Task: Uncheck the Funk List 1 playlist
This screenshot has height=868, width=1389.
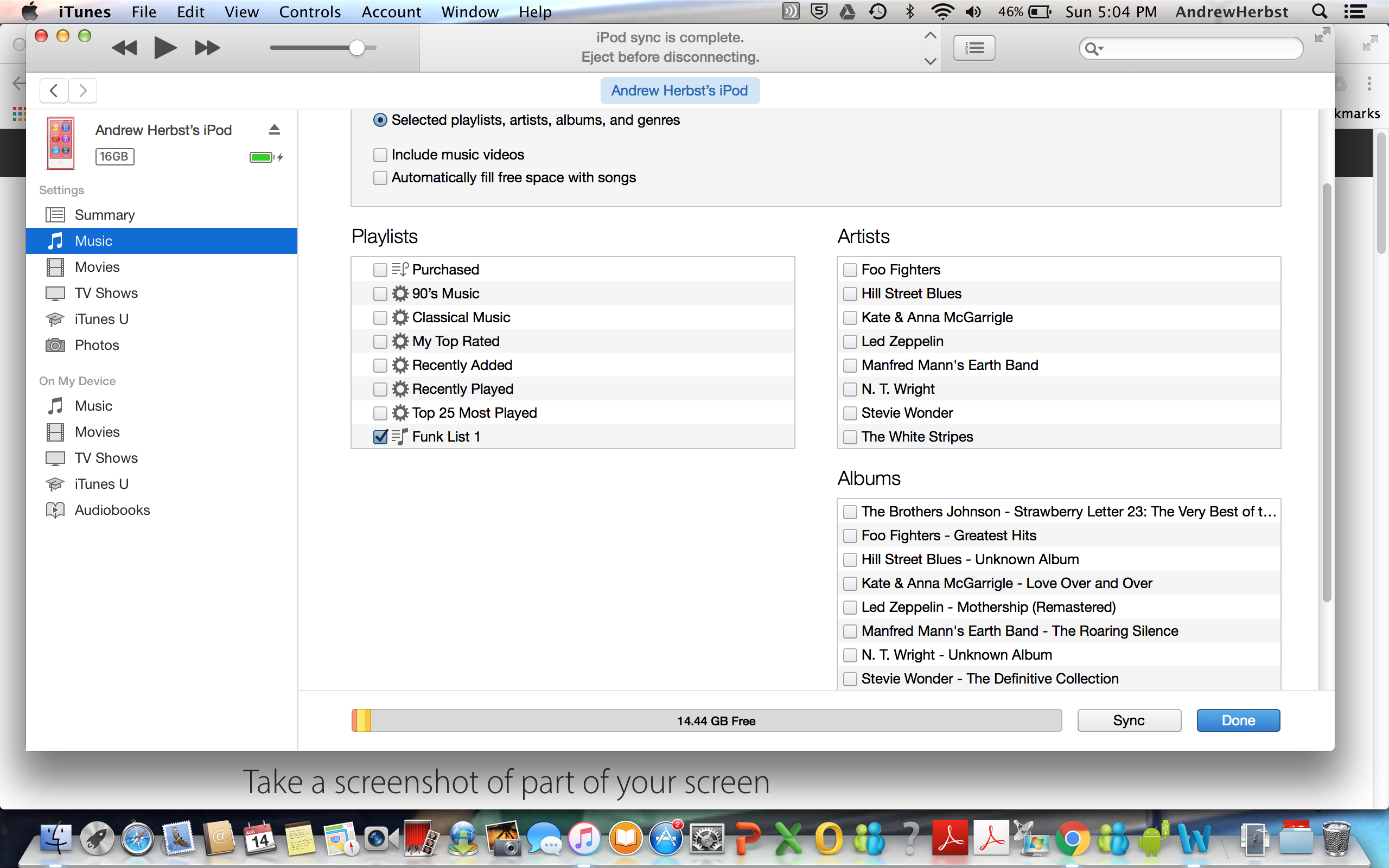Action: click(x=380, y=437)
